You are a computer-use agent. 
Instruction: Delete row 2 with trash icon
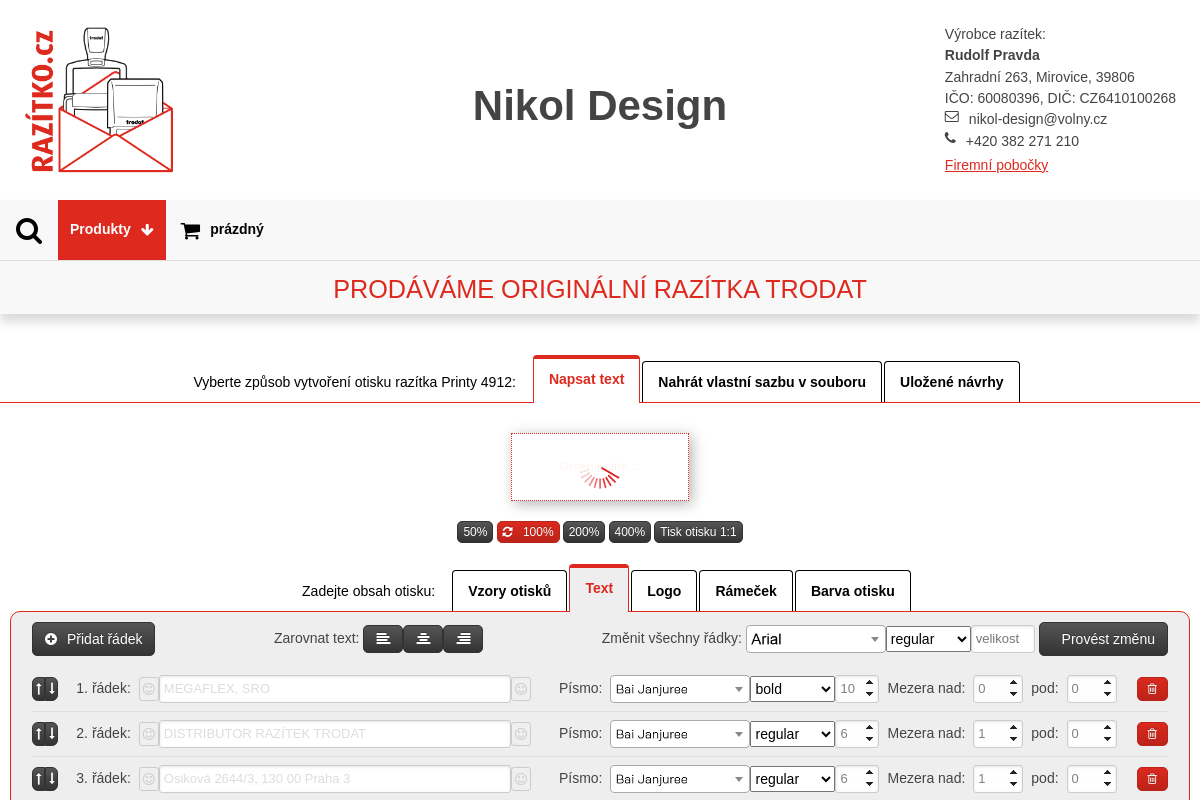1152,734
